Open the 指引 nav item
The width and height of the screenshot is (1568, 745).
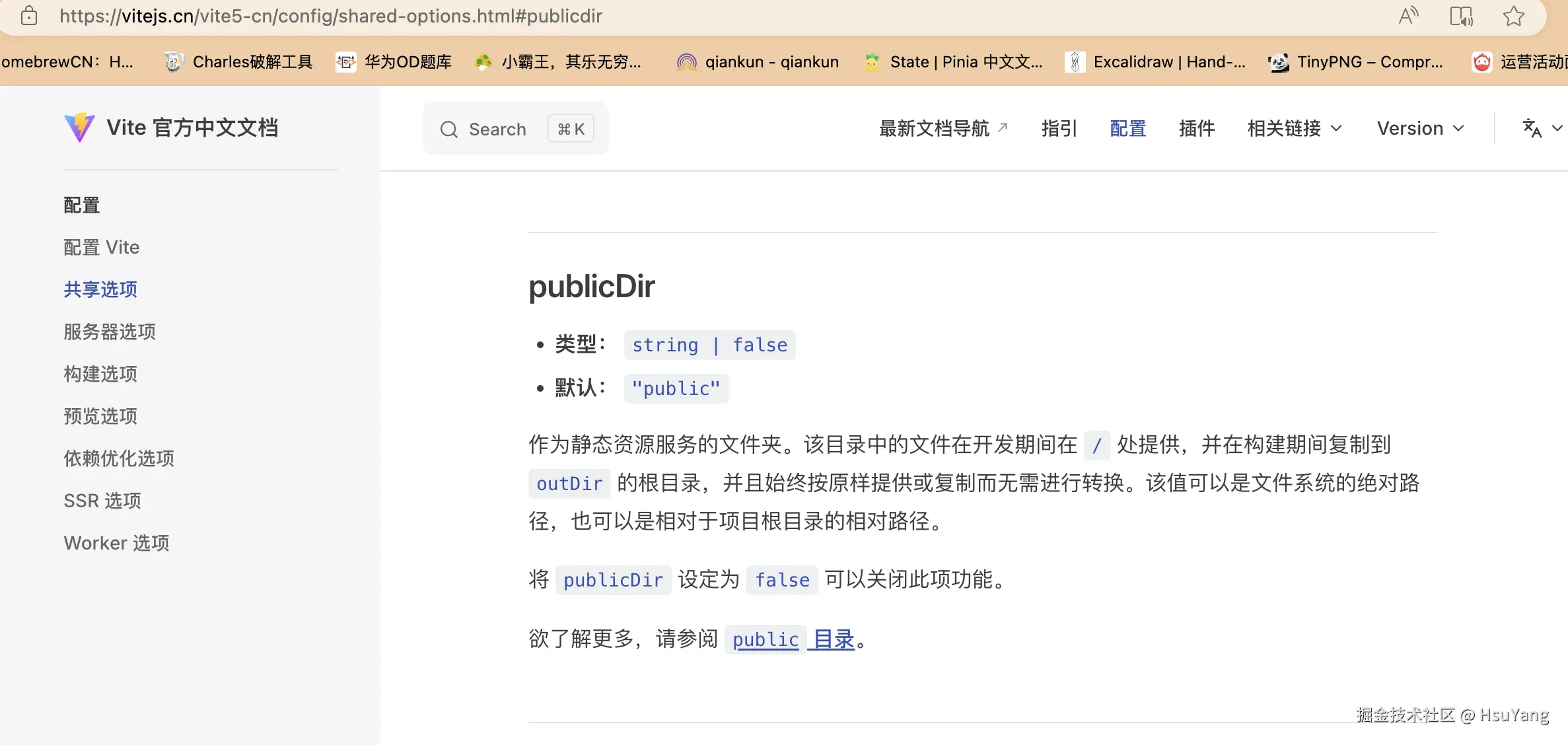[x=1059, y=128]
